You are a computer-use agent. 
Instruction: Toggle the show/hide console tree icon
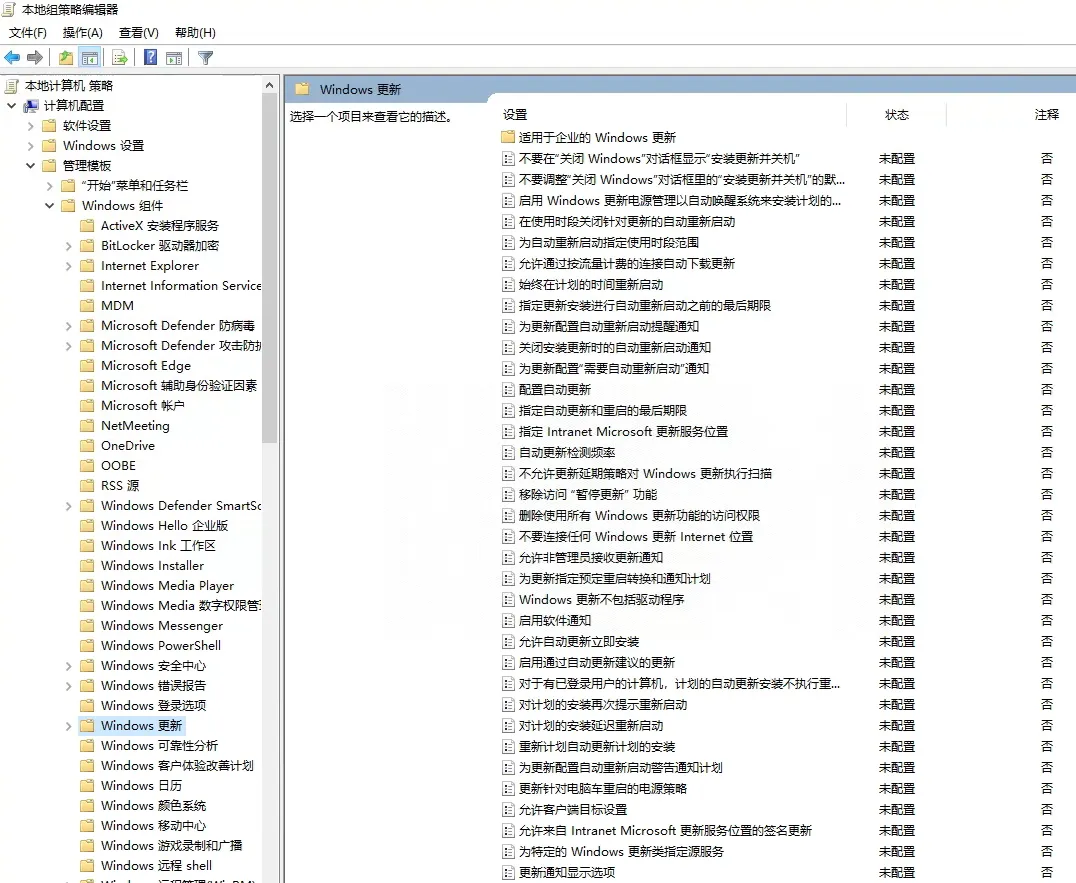(x=90, y=57)
